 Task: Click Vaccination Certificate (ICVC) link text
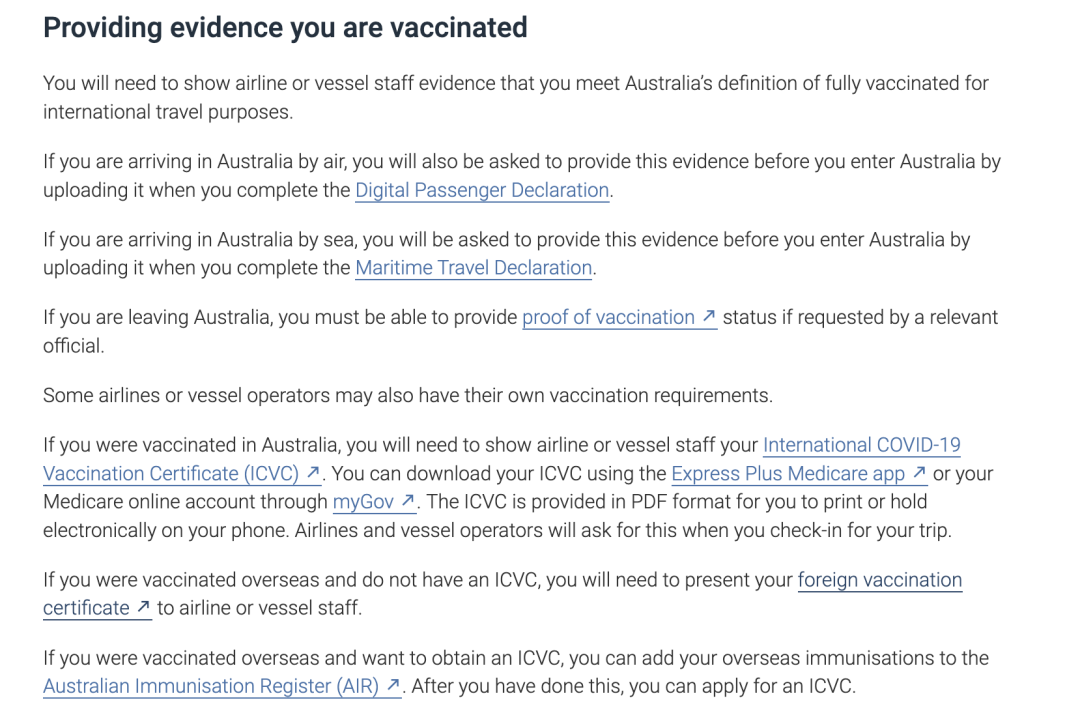pyautogui.click(x=171, y=474)
